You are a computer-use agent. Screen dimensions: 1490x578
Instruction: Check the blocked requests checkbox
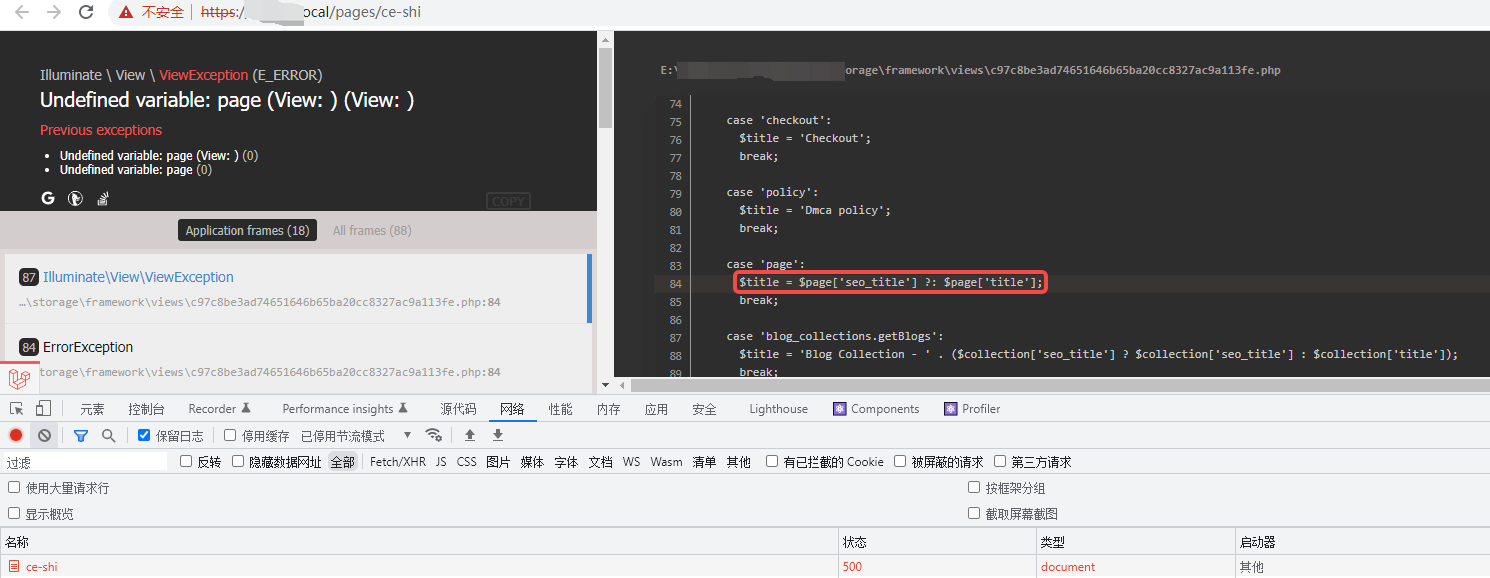pos(900,462)
